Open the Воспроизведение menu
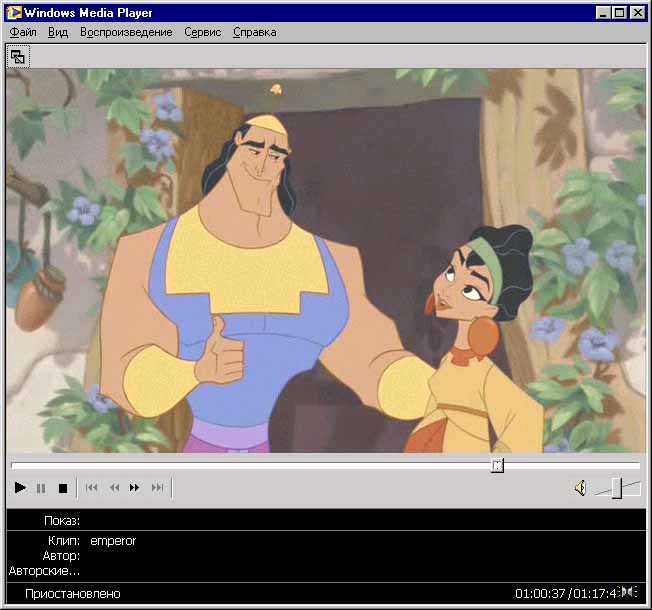This screenshot has height=610, width=652. [126, 32]
